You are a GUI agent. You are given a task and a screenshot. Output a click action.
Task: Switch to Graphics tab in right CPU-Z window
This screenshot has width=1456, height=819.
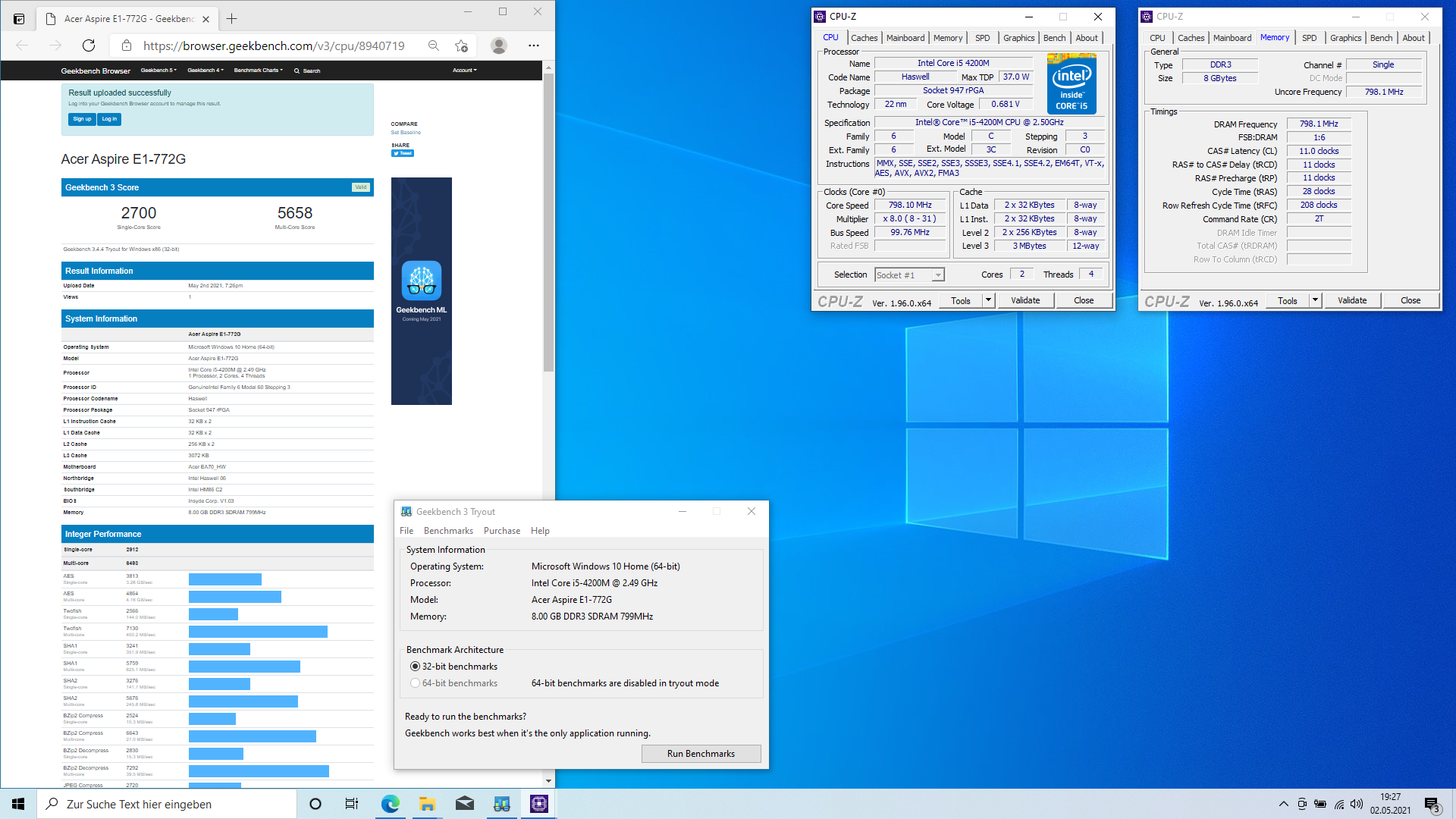coord(1345,38)
